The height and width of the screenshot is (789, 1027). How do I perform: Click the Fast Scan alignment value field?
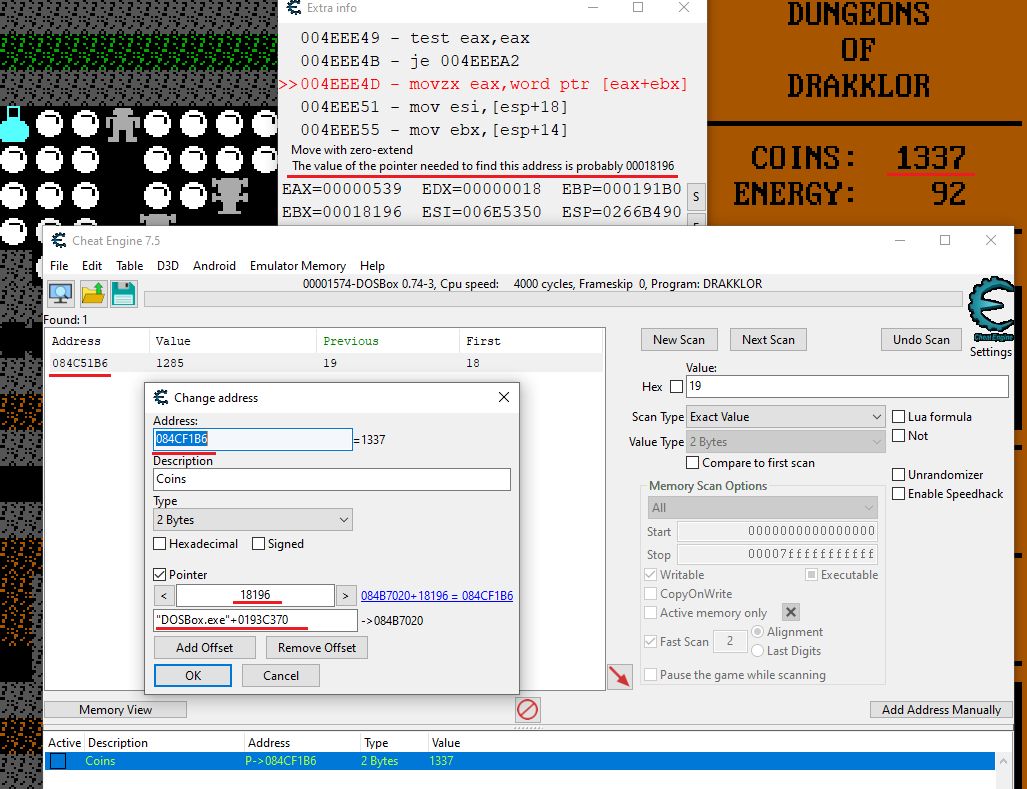tap(730, 641)
